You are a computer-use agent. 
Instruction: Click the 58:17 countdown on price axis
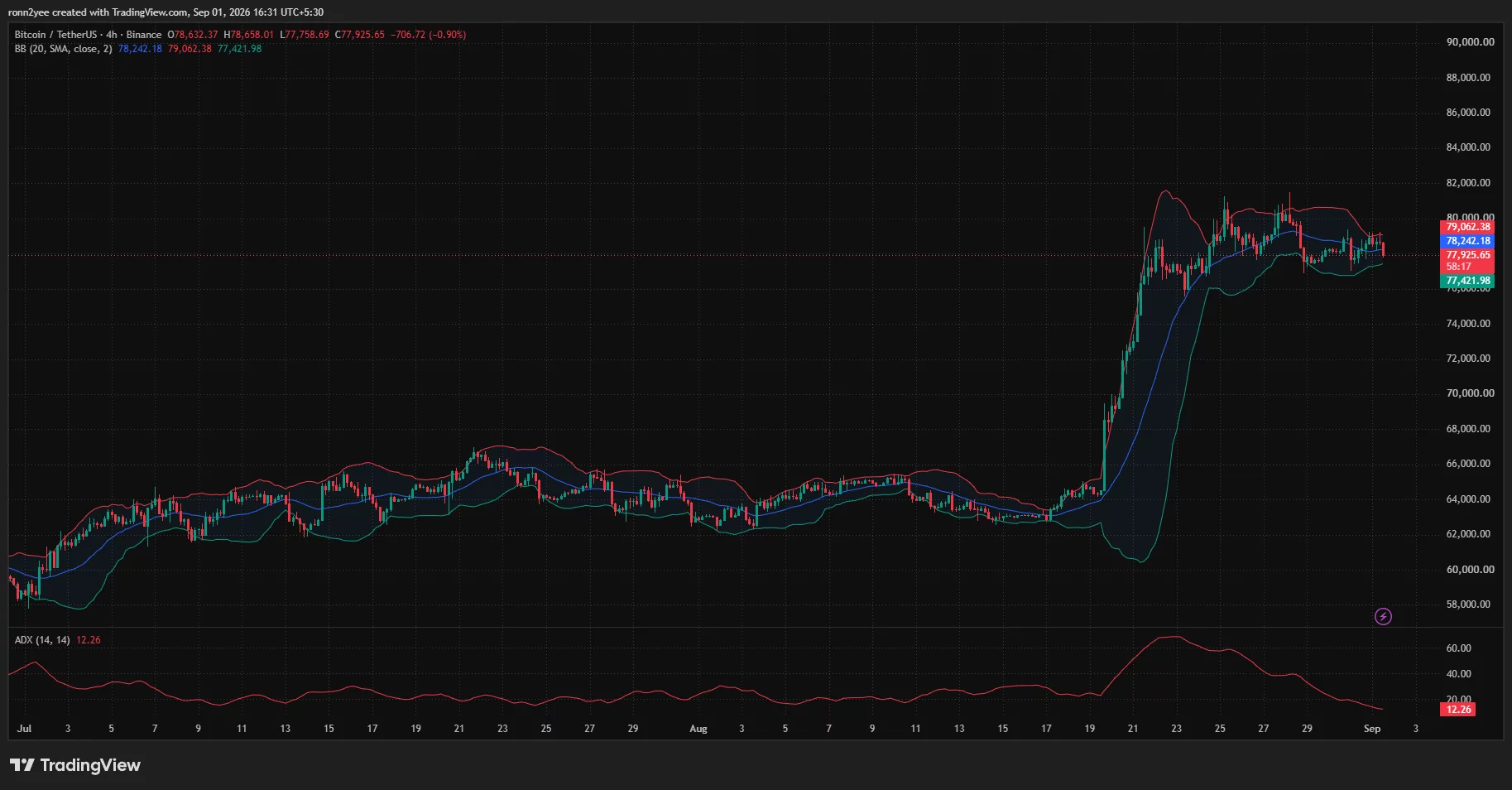(1458, 267)
